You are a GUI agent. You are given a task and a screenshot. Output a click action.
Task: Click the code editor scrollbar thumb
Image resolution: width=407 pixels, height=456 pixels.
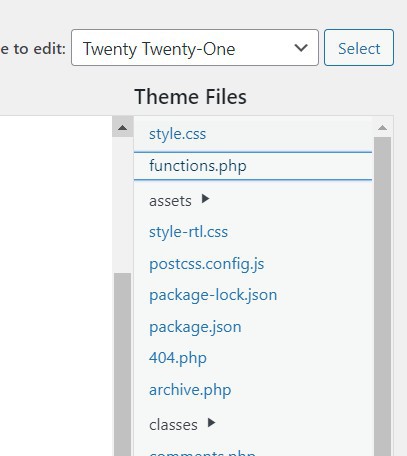point(122,364)
